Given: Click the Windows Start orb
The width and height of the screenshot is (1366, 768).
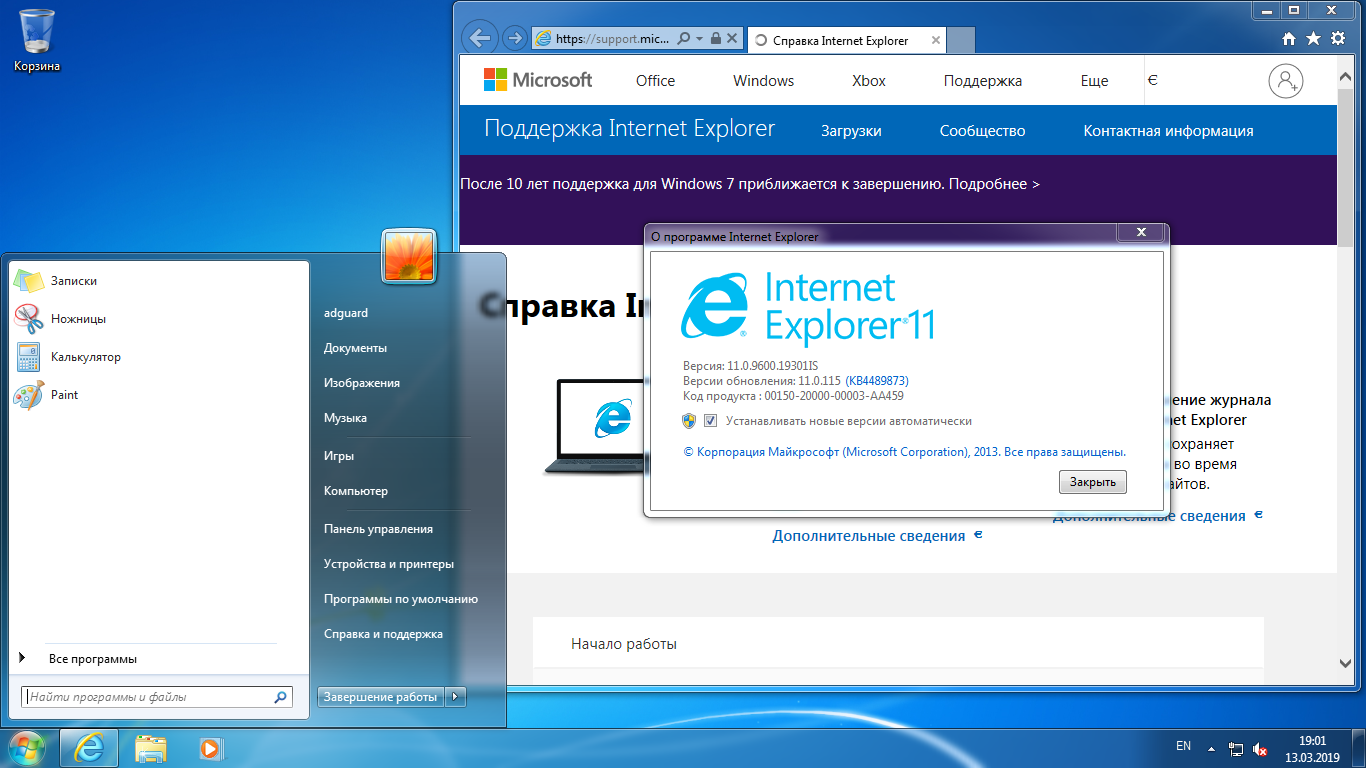Looking at the screenshot, I should click(27, 747).
